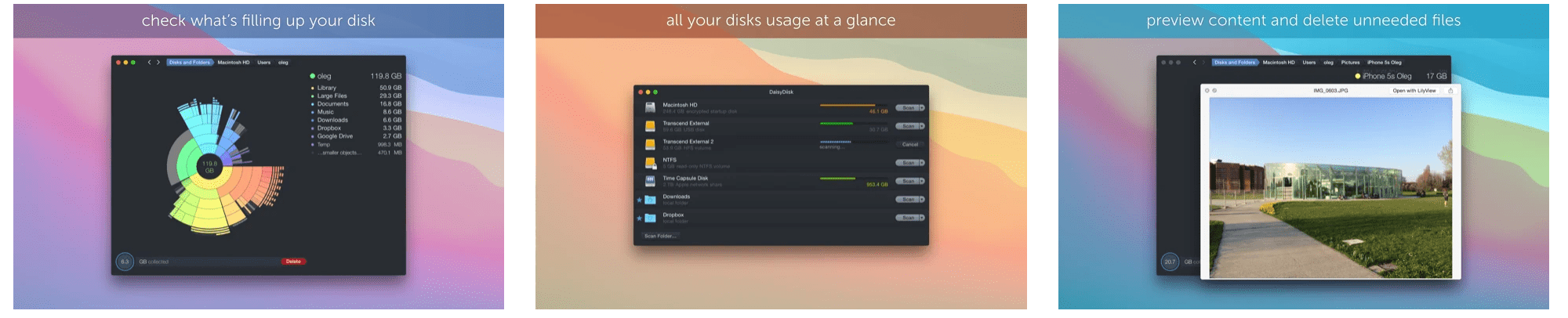Image resolution: width=1568 pixels, height=318 pixels.
Task: Click the share icon in image preview
Action: coord(1450,91)
